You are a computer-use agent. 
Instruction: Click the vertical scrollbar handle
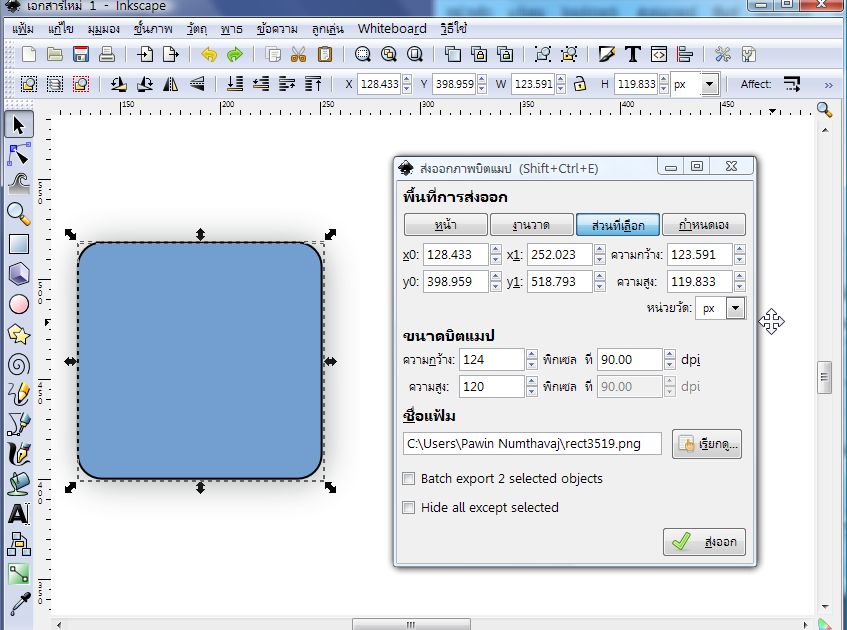coord(825,377)
